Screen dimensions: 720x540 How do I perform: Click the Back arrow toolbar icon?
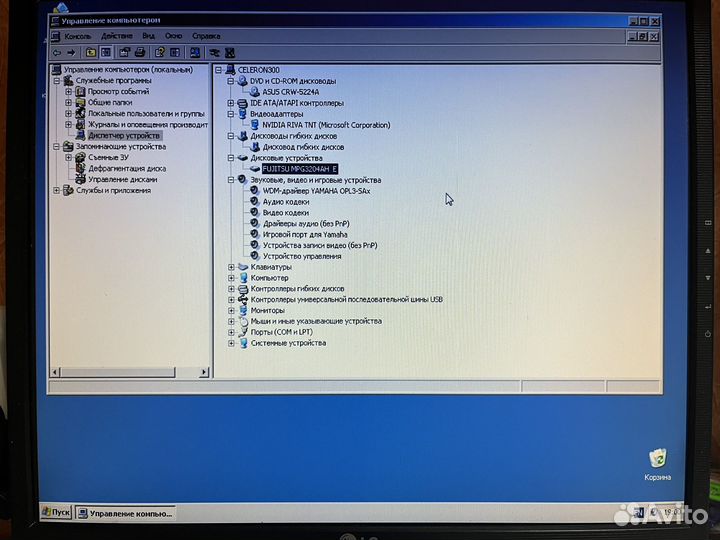(57, 53)
